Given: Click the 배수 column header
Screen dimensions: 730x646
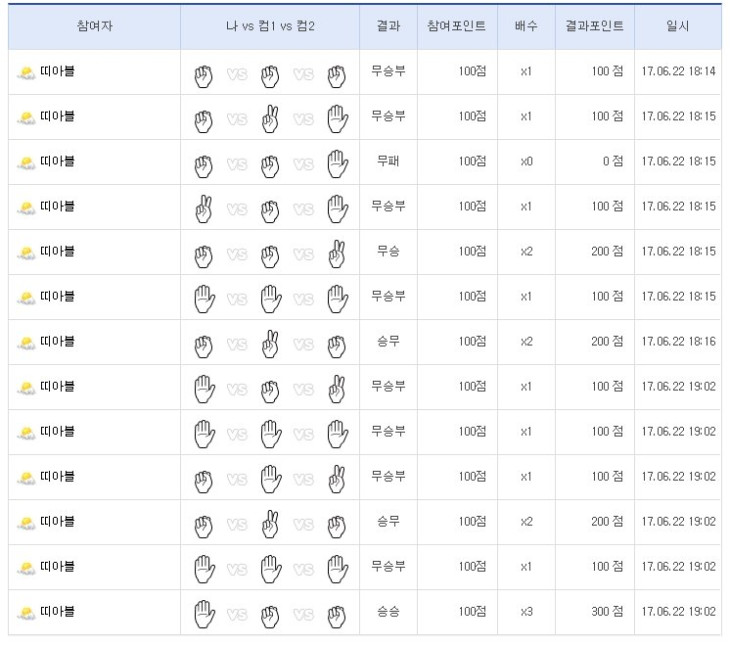Looking at the screenshot, I should coord(526,26).
